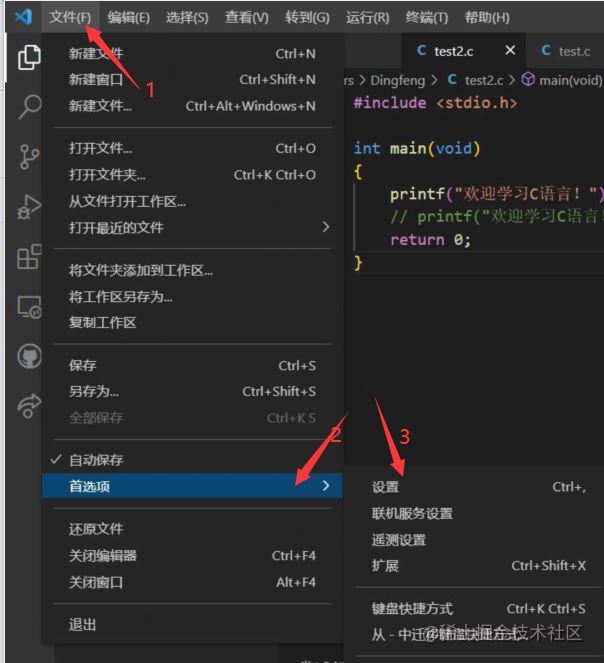The width and height of the screenshot is (604, 663).
Task: Select 将文件夹添加到工作区... entry
Action: point(192,270)
